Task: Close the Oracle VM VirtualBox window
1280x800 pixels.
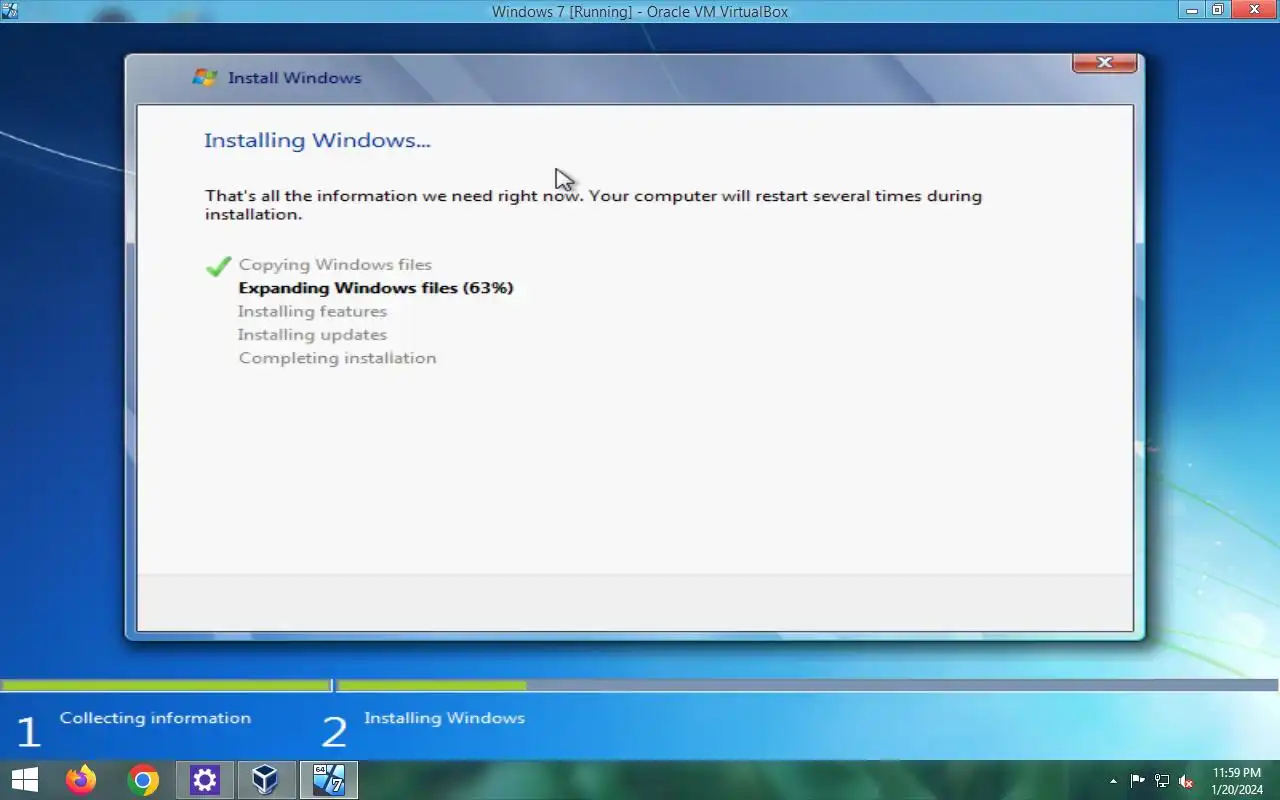Action: (x=1254, y=10)
